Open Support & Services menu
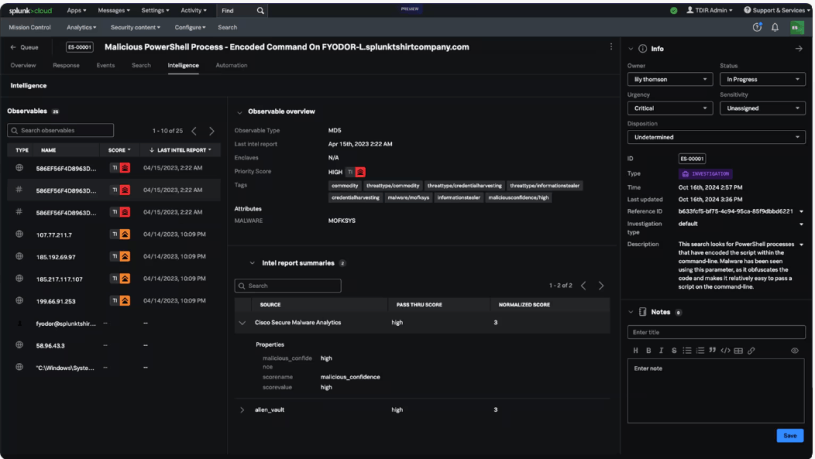This screenshot has height=459, width=815. coord(777,10)
